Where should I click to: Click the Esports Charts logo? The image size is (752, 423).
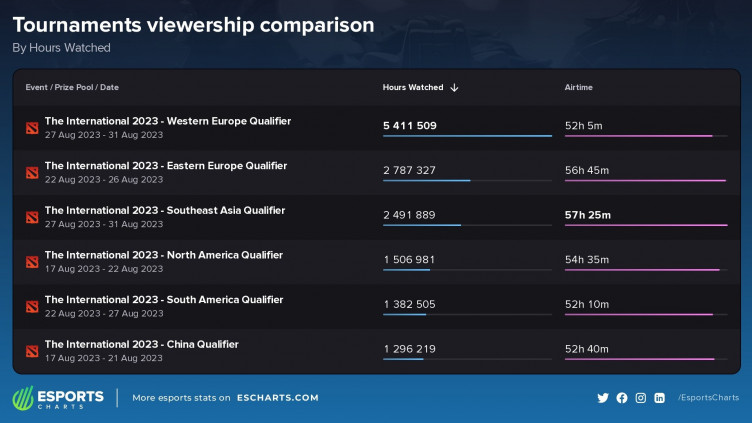click(x=58, y=398)
